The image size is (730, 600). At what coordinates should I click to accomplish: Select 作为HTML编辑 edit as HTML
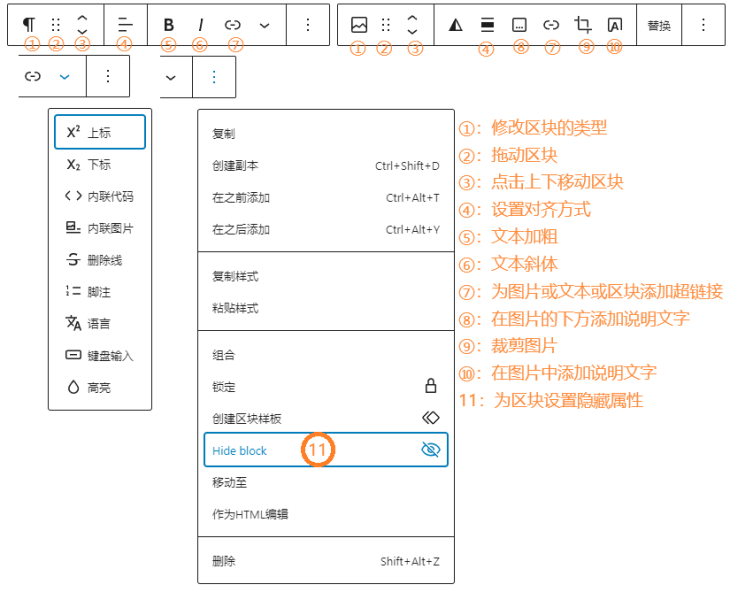coord(326,514)
